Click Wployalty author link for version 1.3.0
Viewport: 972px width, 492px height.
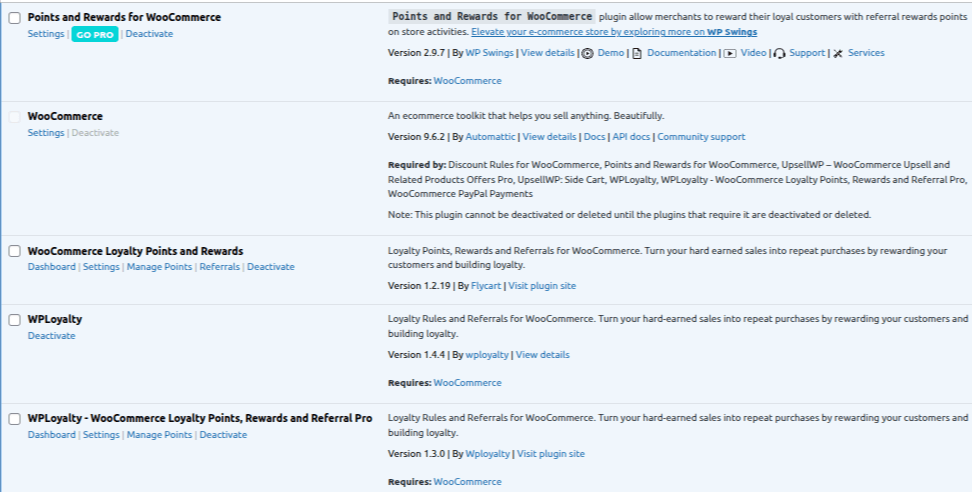point(488,454)
